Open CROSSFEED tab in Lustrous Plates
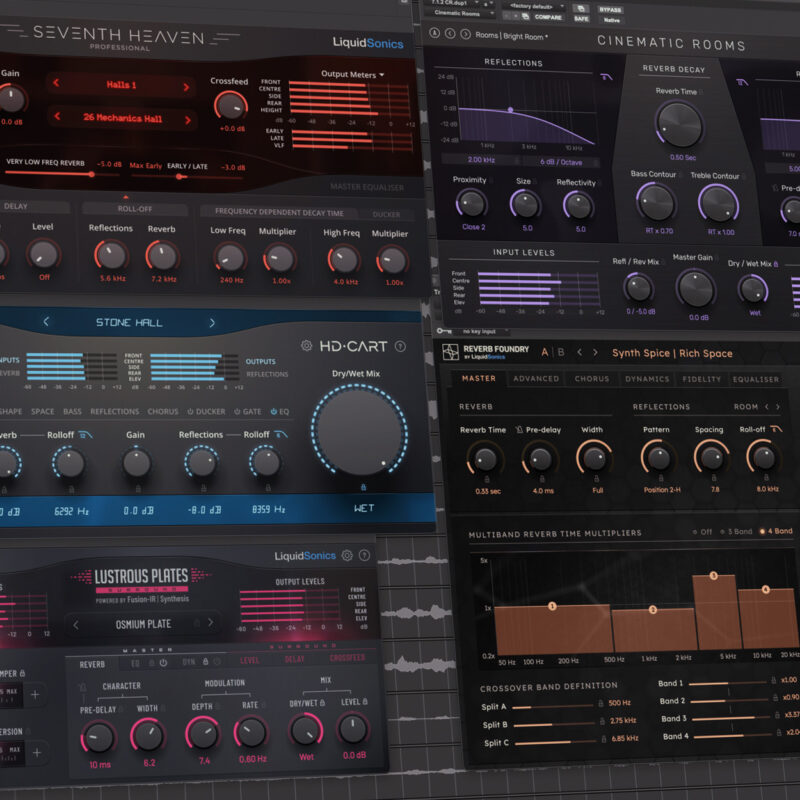The height and width of the screenshot is (800, 800). coord(347,658)
